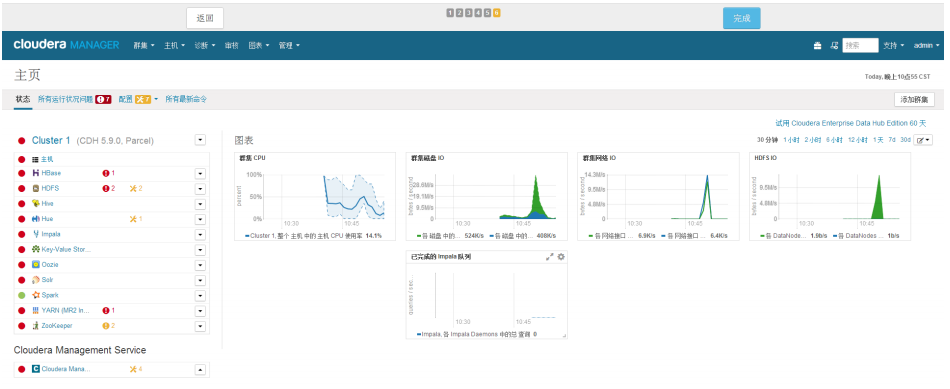Viewport: 950px width, 389px height.
Task: Open running commands icon in header
Action: (834, 45)
